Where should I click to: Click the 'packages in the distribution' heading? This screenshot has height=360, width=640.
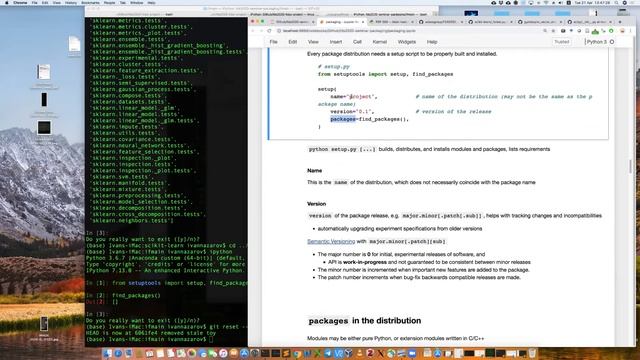tap(364, 321)
